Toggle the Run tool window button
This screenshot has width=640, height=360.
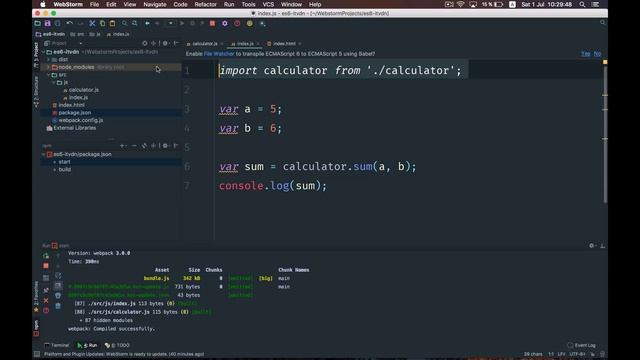coord(87,345)
